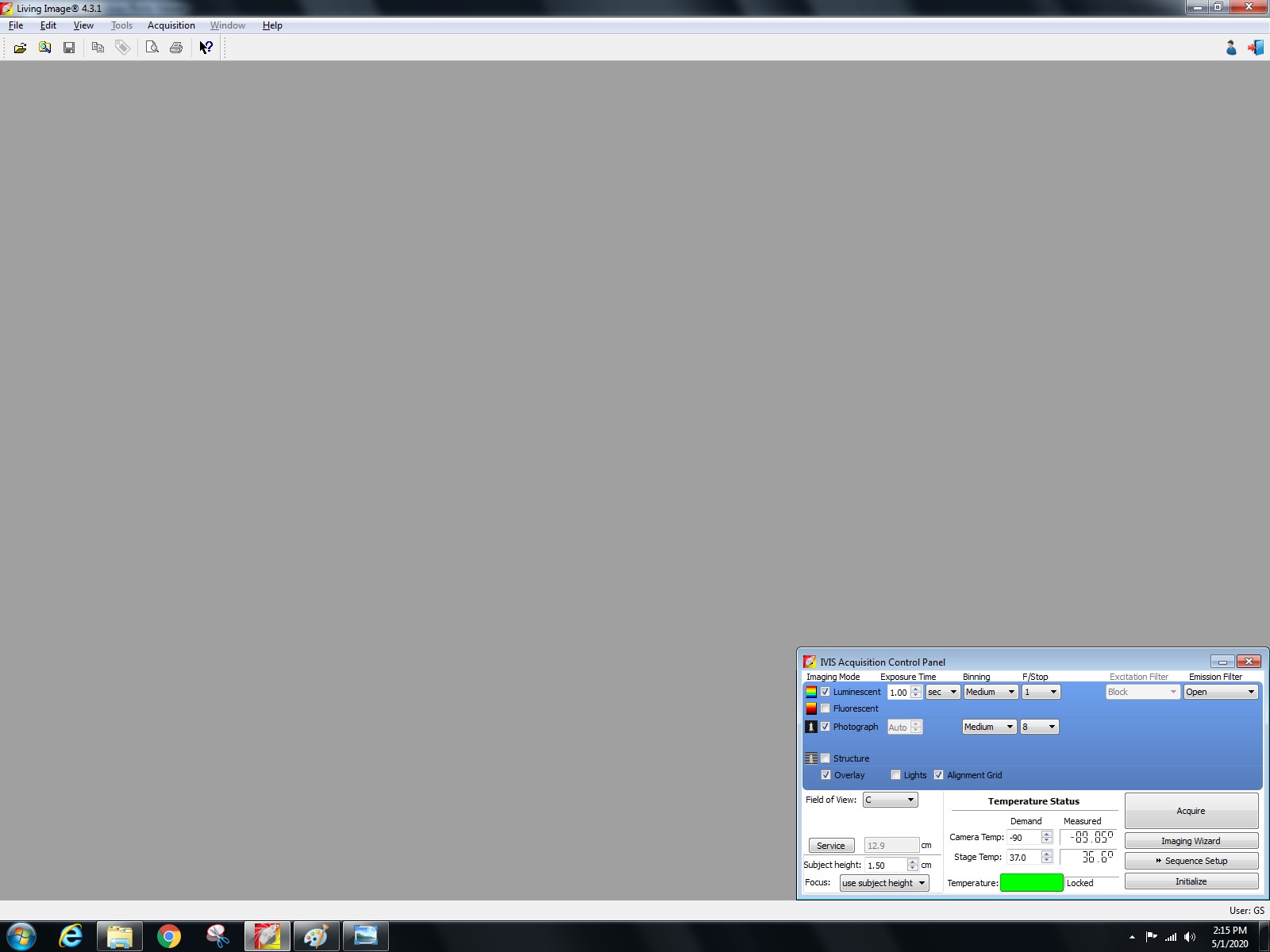The width and height of the screenshot is (1270, 952).
Task: Click the Stage Temp demand field
Action: click(1024, 858)
